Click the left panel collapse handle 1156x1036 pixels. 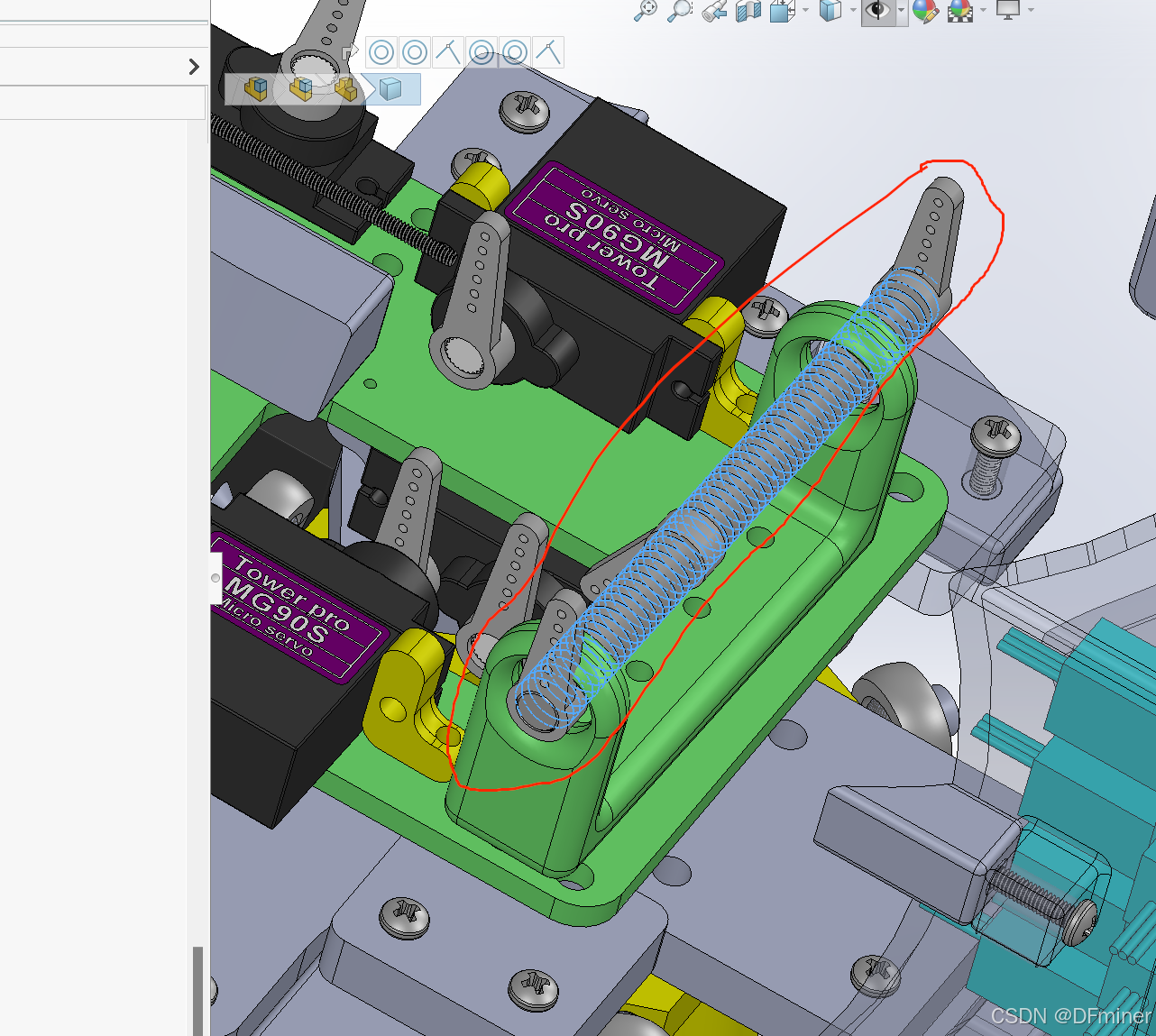tap(216, 578)
